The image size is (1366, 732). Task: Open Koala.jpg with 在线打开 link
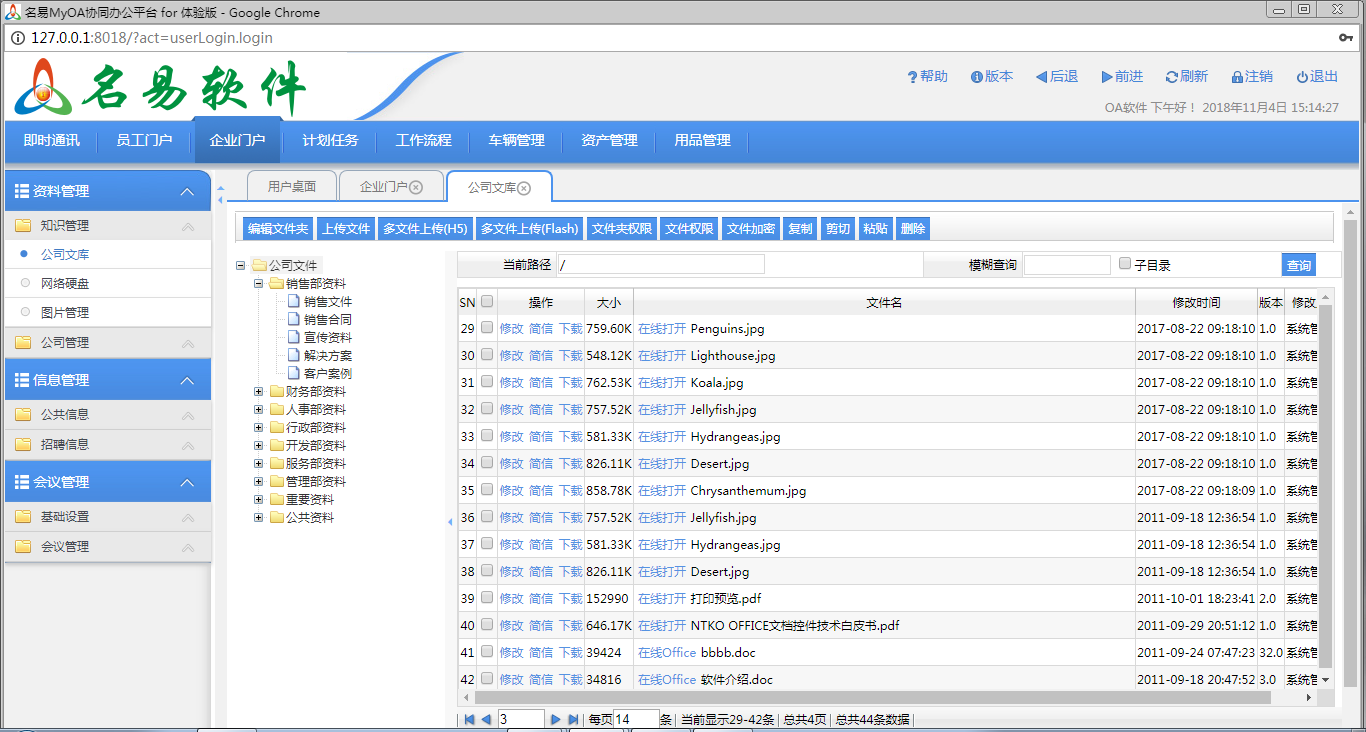click(x=661, y=382)
